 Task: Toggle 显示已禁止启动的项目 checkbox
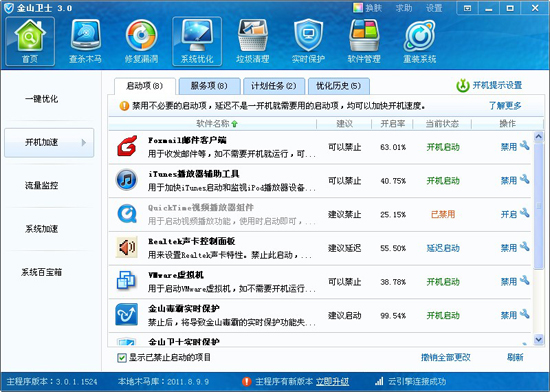click(122, 358)
